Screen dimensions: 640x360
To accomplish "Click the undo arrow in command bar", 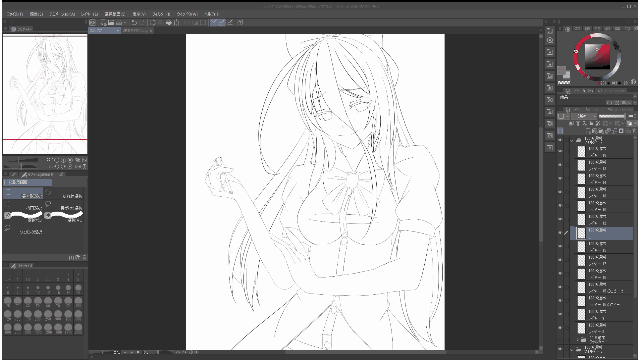I will click(x=134, y=22).
